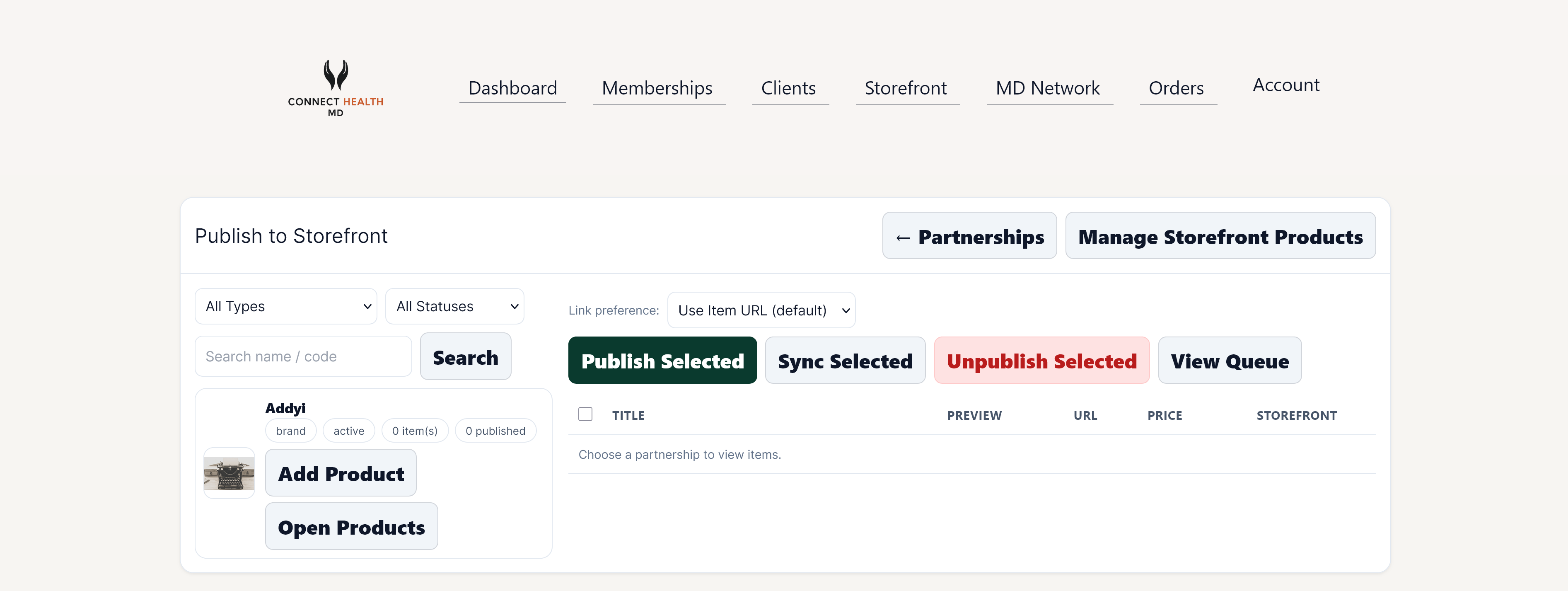The image size is (1568, 591).
Task: Open the MD Network menu item
Action: pos(1048,87)
